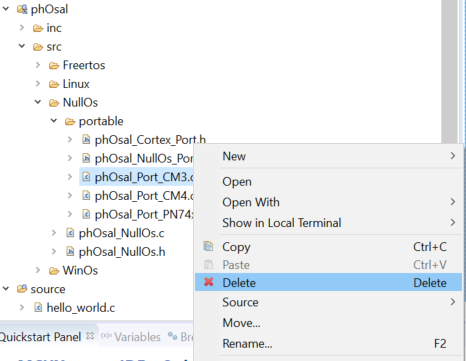
Task: Click the project explorer vertical scrollbar
Action: click(x=449, y=72)
